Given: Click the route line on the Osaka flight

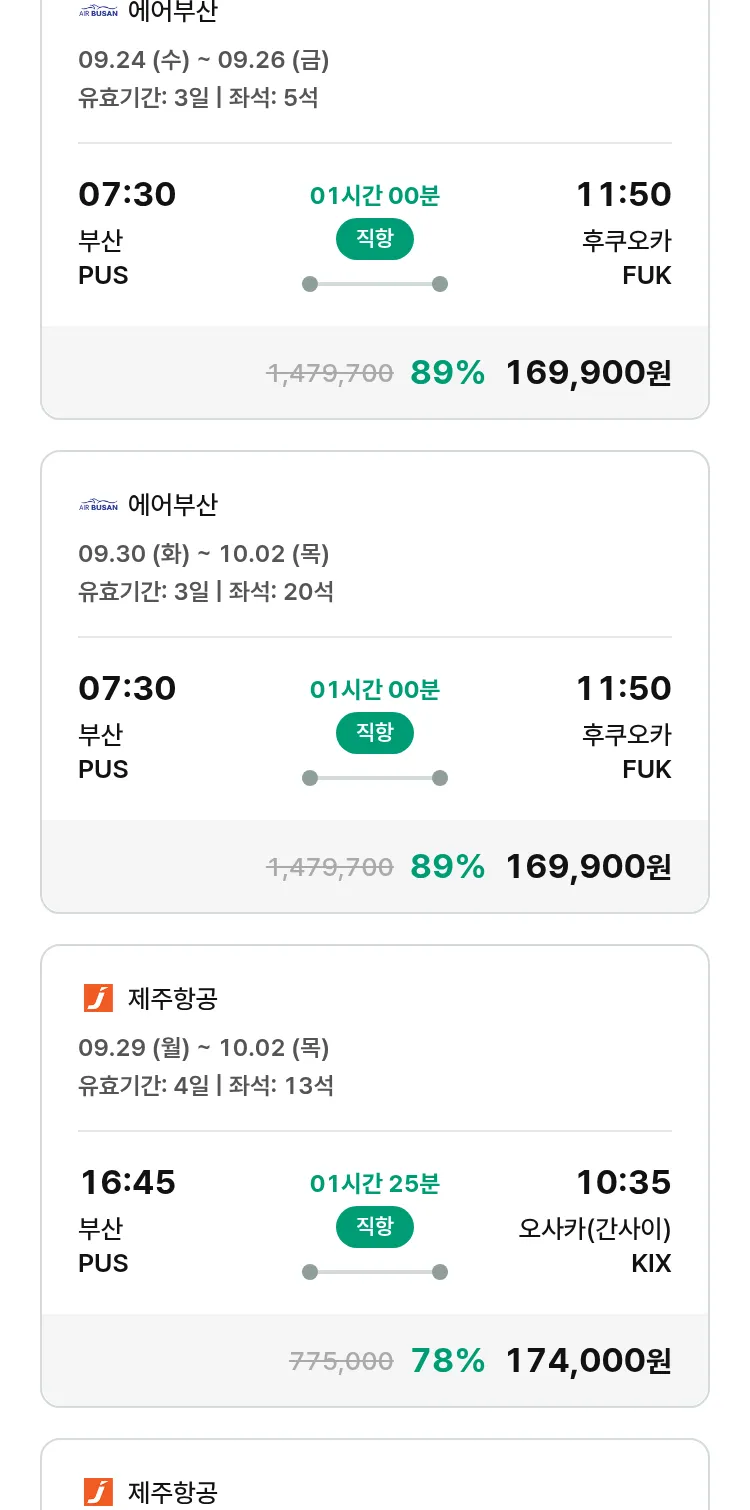Looking at the screenshot, I should tap(374, 1272).
